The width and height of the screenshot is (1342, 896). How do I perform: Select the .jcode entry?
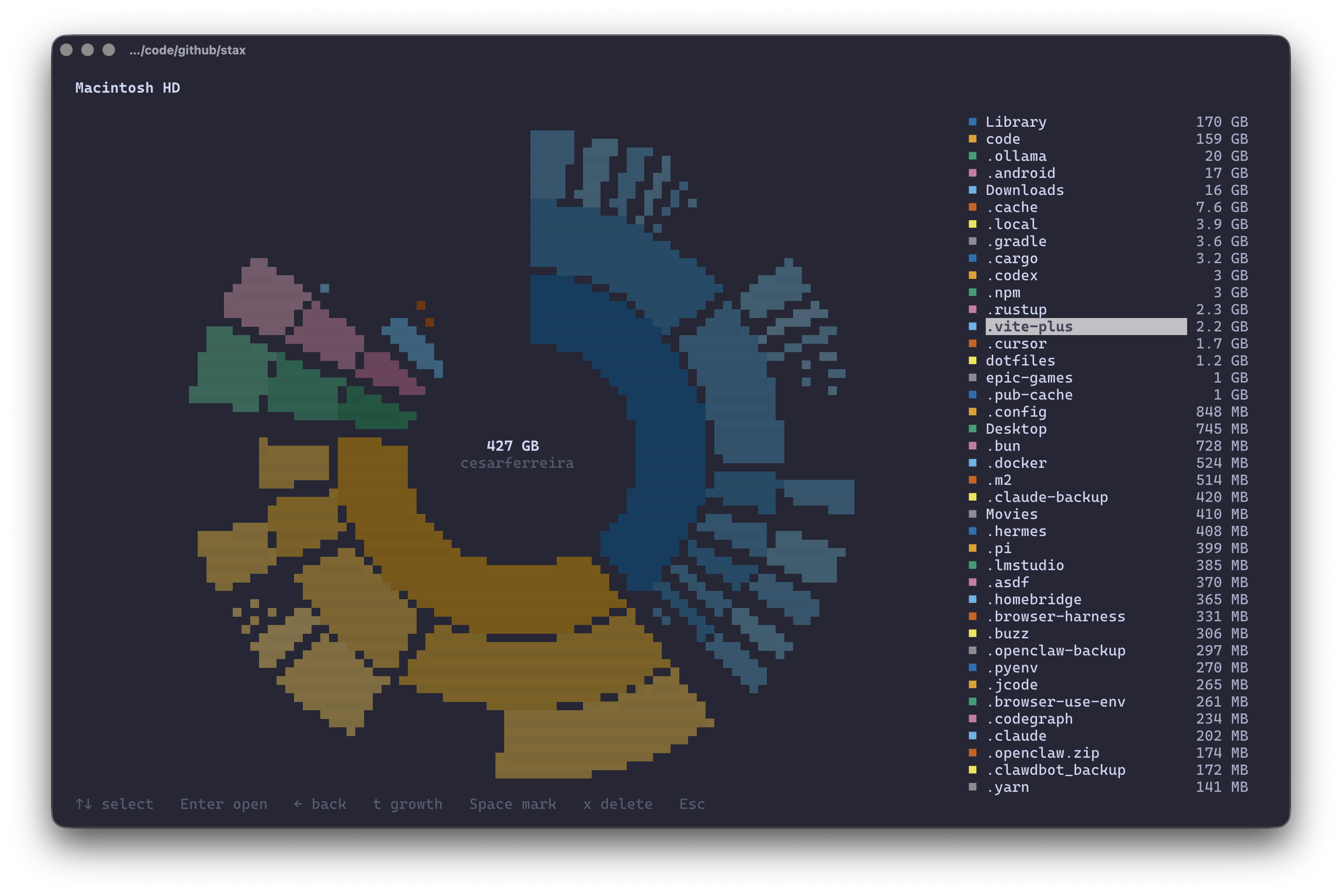coord(1108,684)
